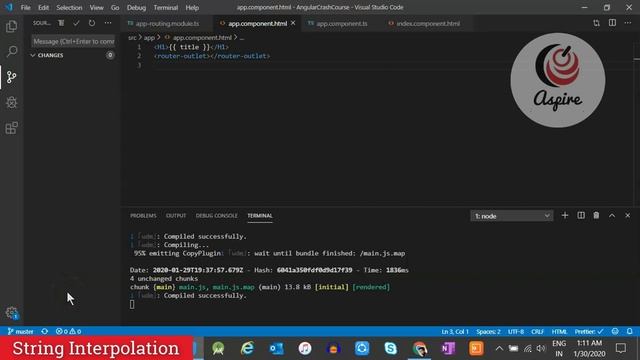Open the Manage gear icon
This screenshot has width=640, height=360.
pos(11,313)
